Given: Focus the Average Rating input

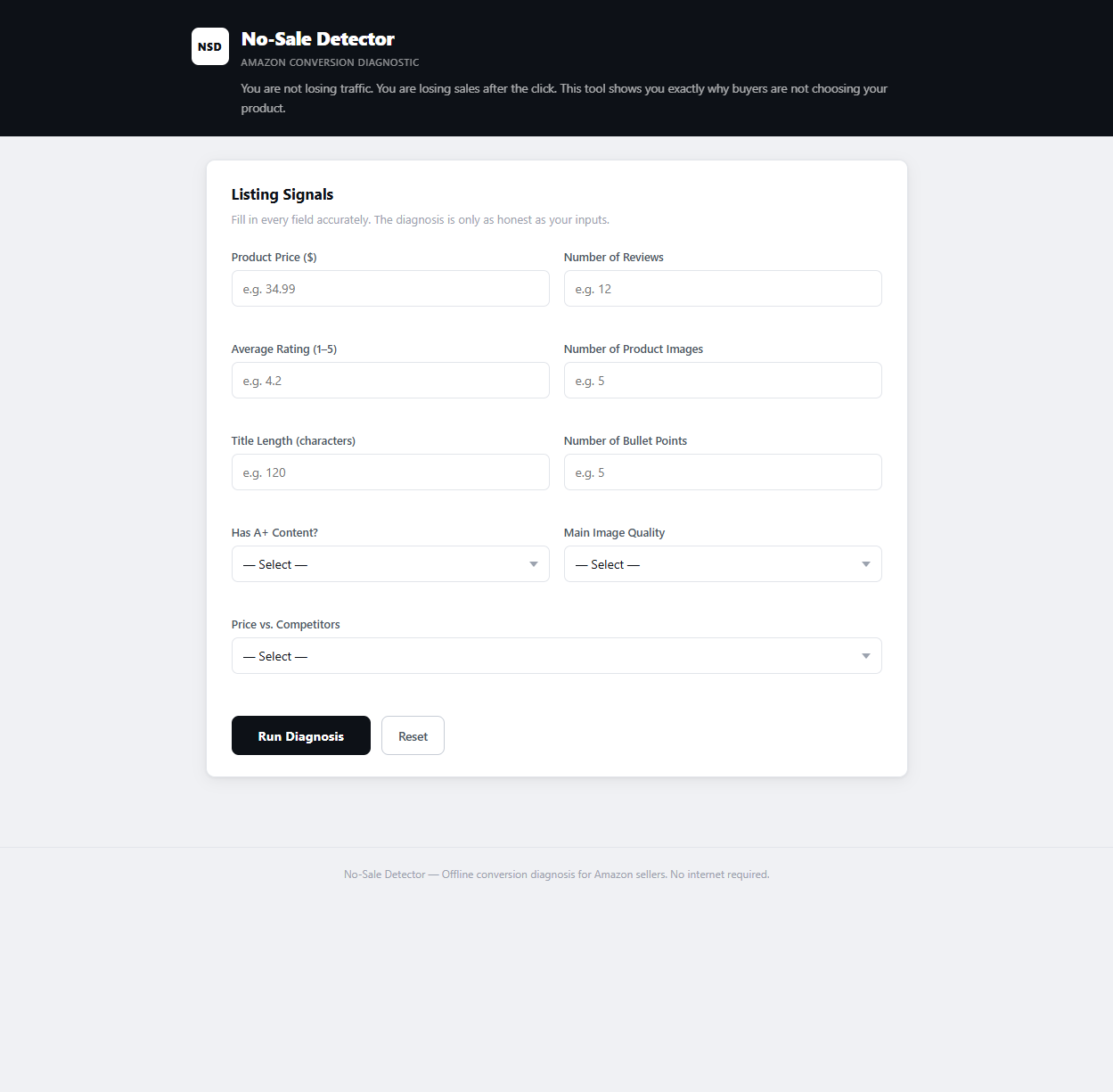Looking at the screenshot, I should click(x=390, y=380).
